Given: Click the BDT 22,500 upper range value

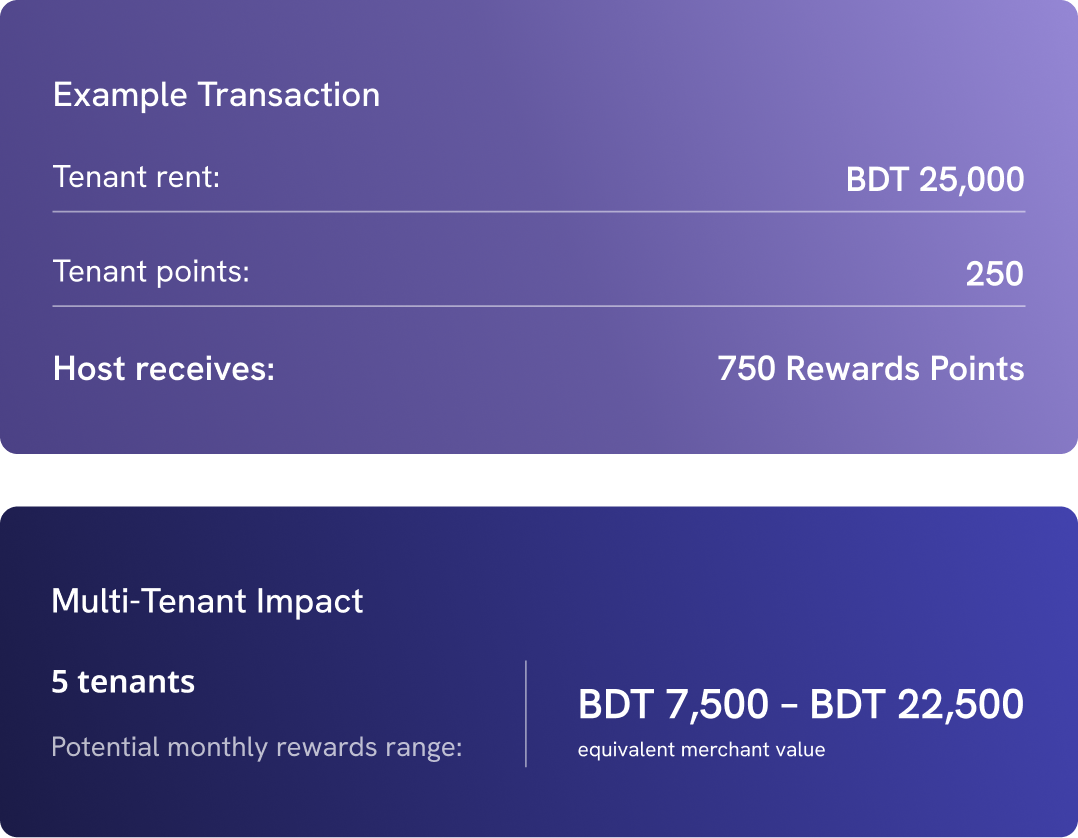Looking at the screenshot, I should 917,705.
